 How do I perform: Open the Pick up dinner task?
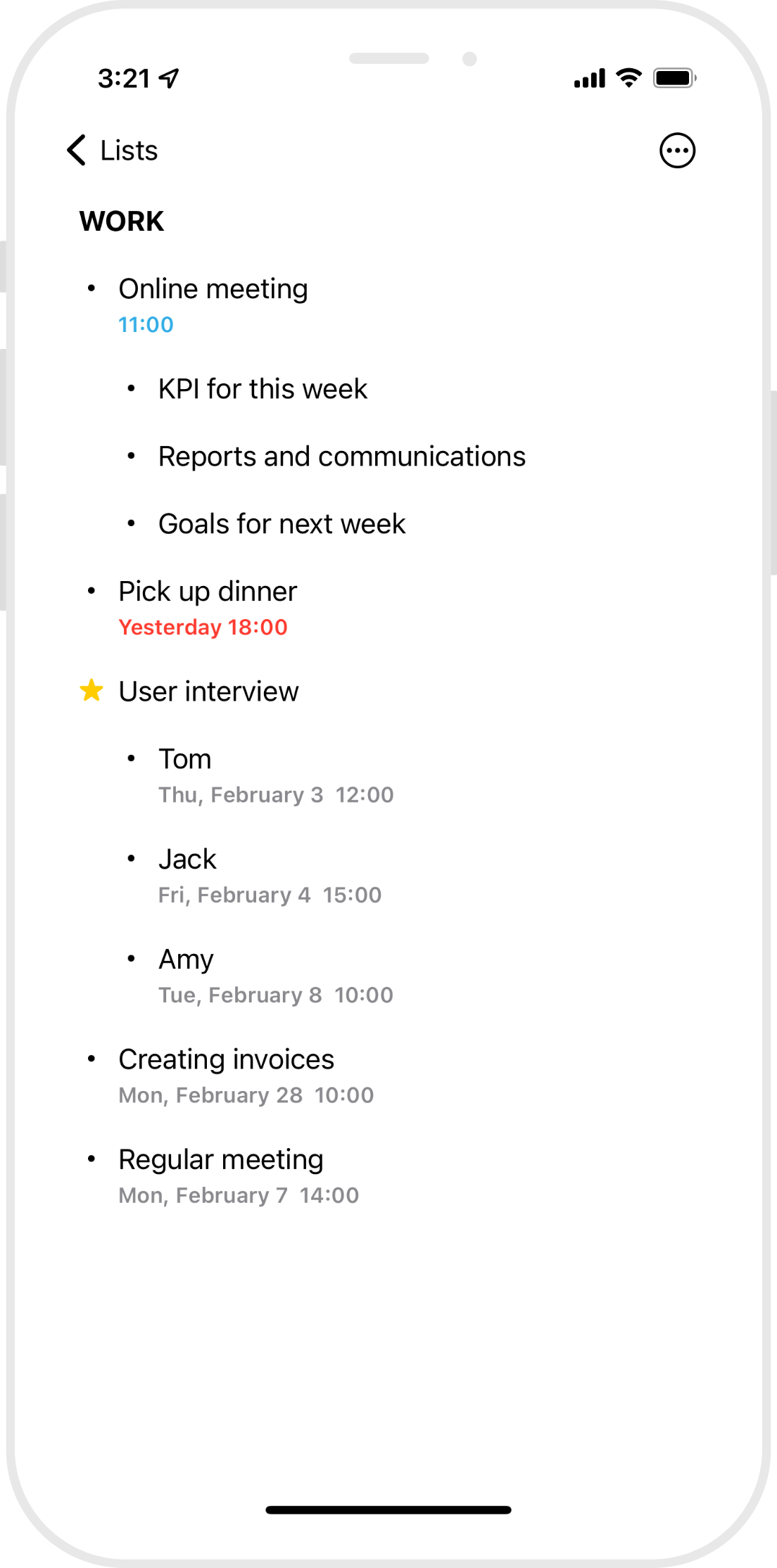(208, 592)
